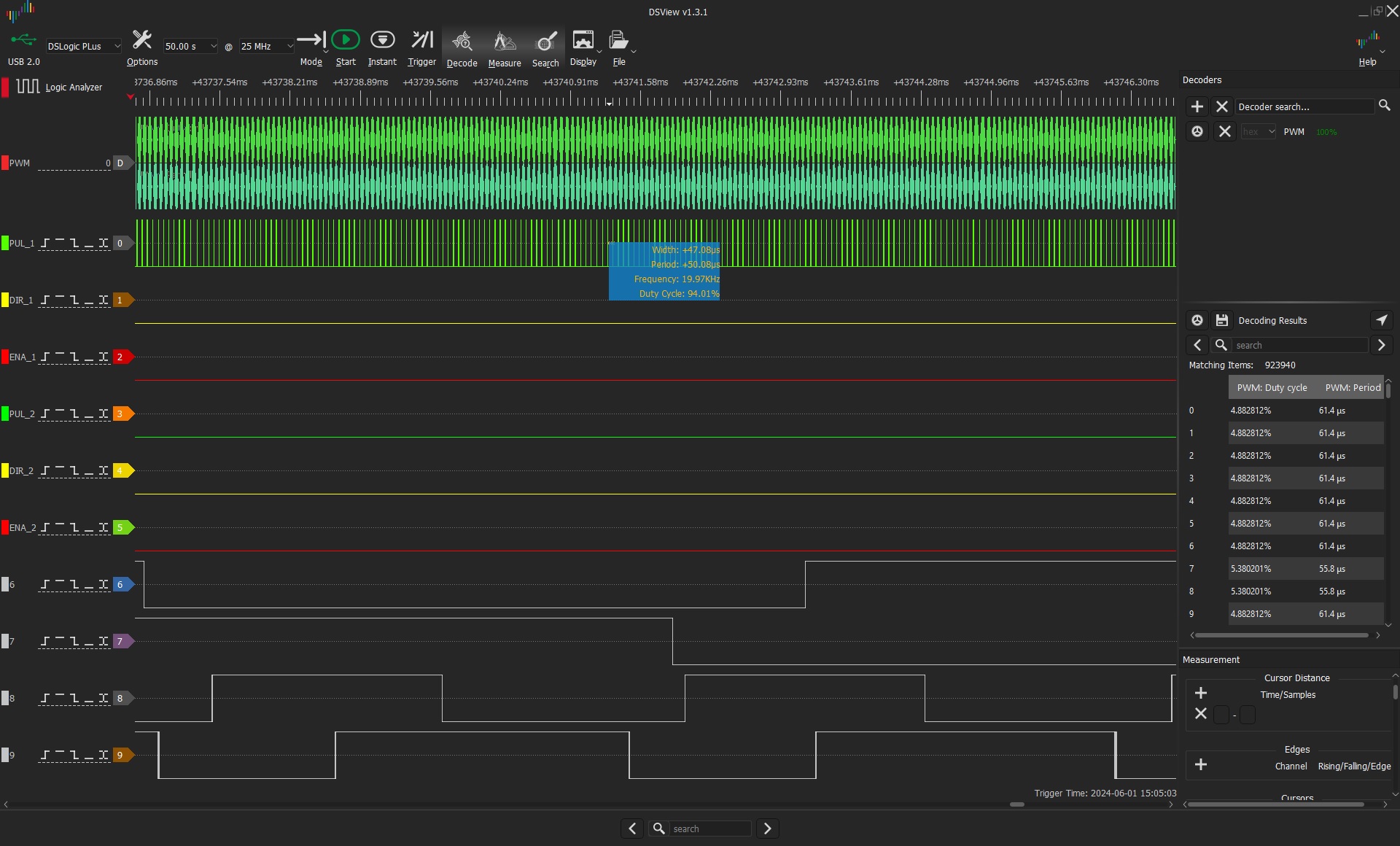
Task: Set either-edge trigger on PUL_2
Action: point(104,414)
